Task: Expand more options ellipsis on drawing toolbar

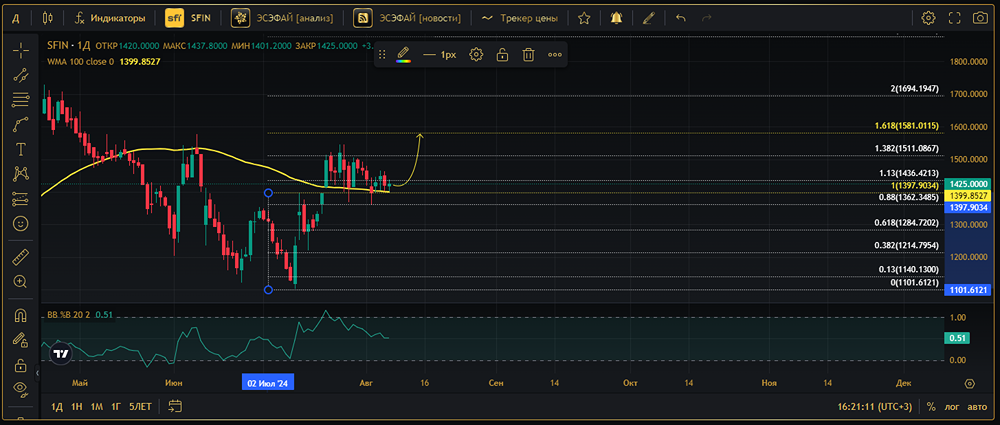Action: pos(555,55)
